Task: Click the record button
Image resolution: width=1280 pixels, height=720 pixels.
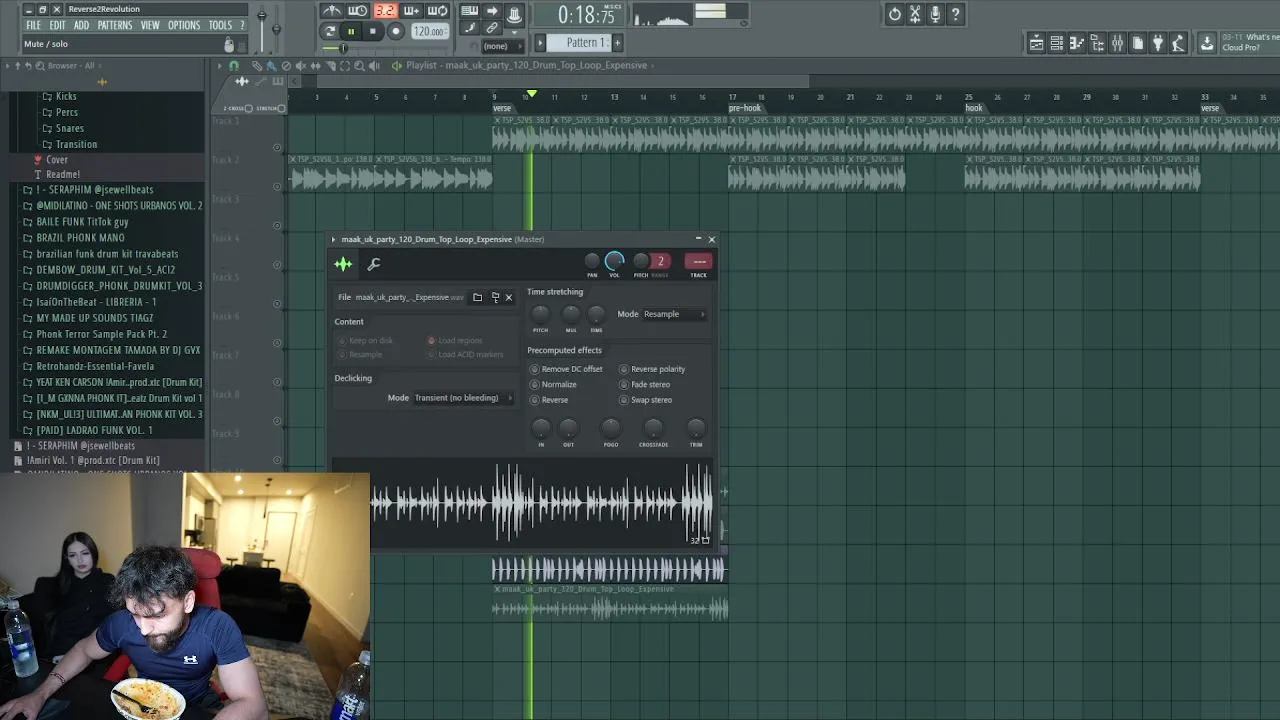Action: coord(396,31)
